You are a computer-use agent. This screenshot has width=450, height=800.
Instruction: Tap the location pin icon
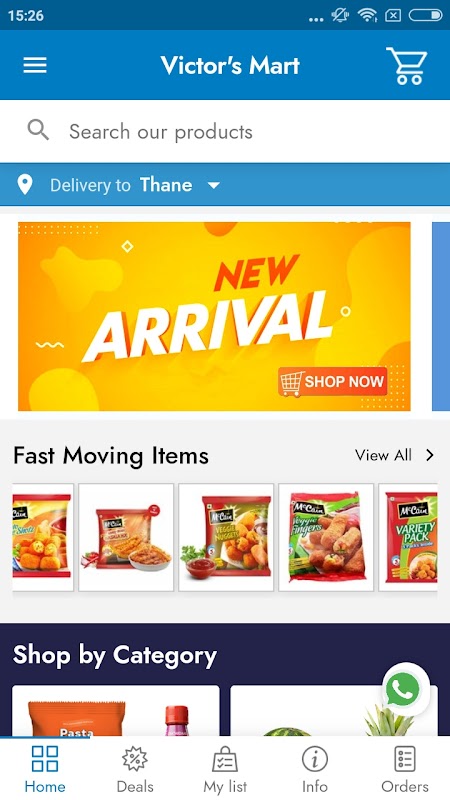(24, 185)
